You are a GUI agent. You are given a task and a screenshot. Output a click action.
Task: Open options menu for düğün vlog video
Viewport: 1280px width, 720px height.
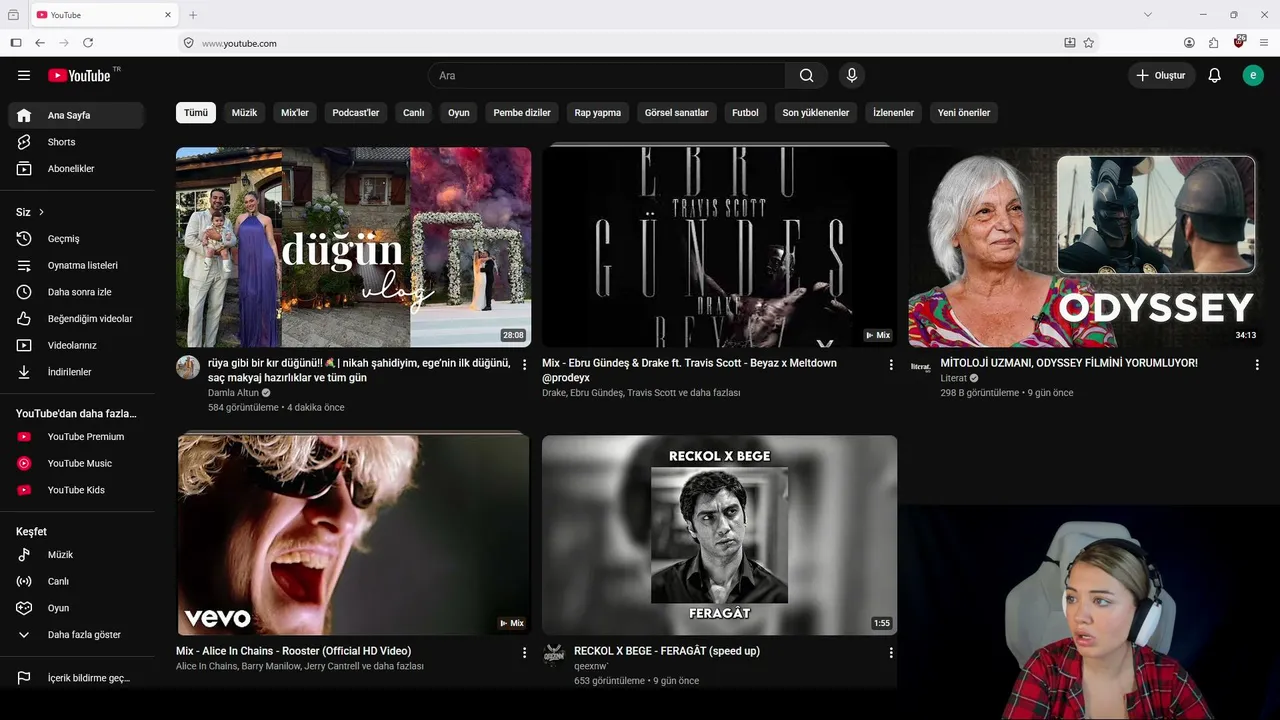524,365
